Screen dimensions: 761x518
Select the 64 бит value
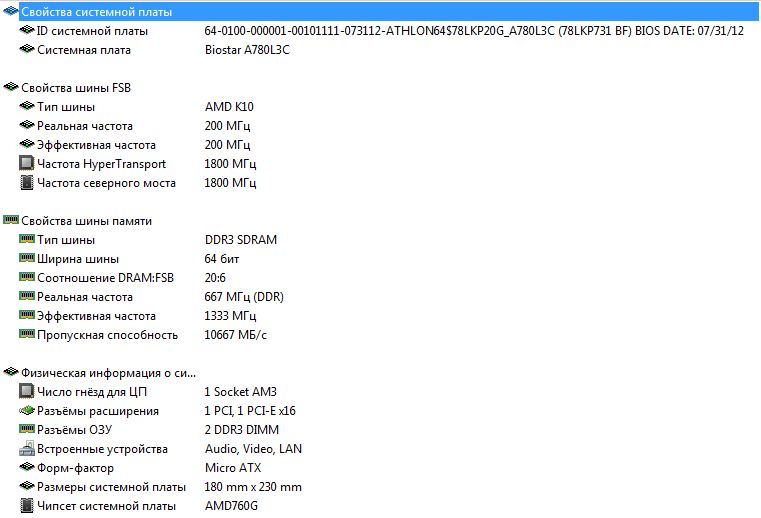click(222, 259)
